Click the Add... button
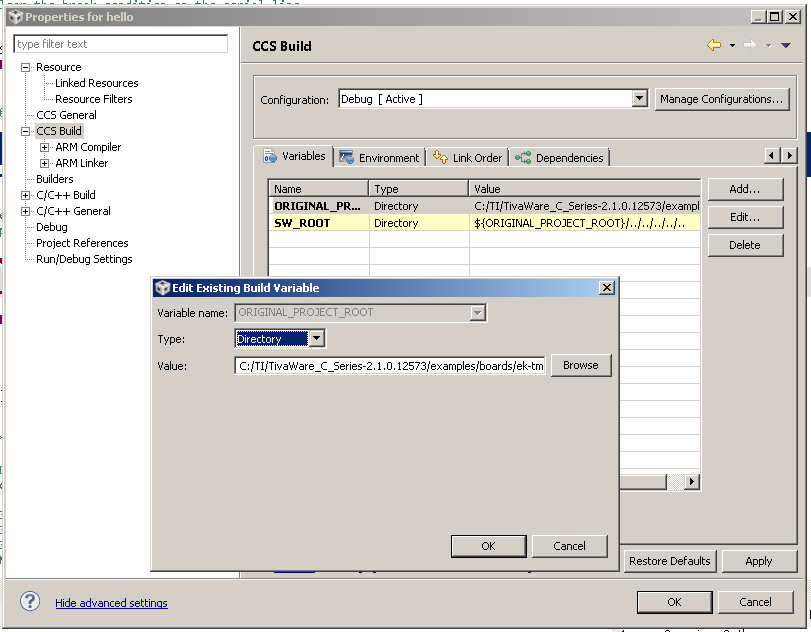811x632 pixels. coord(745,189)
